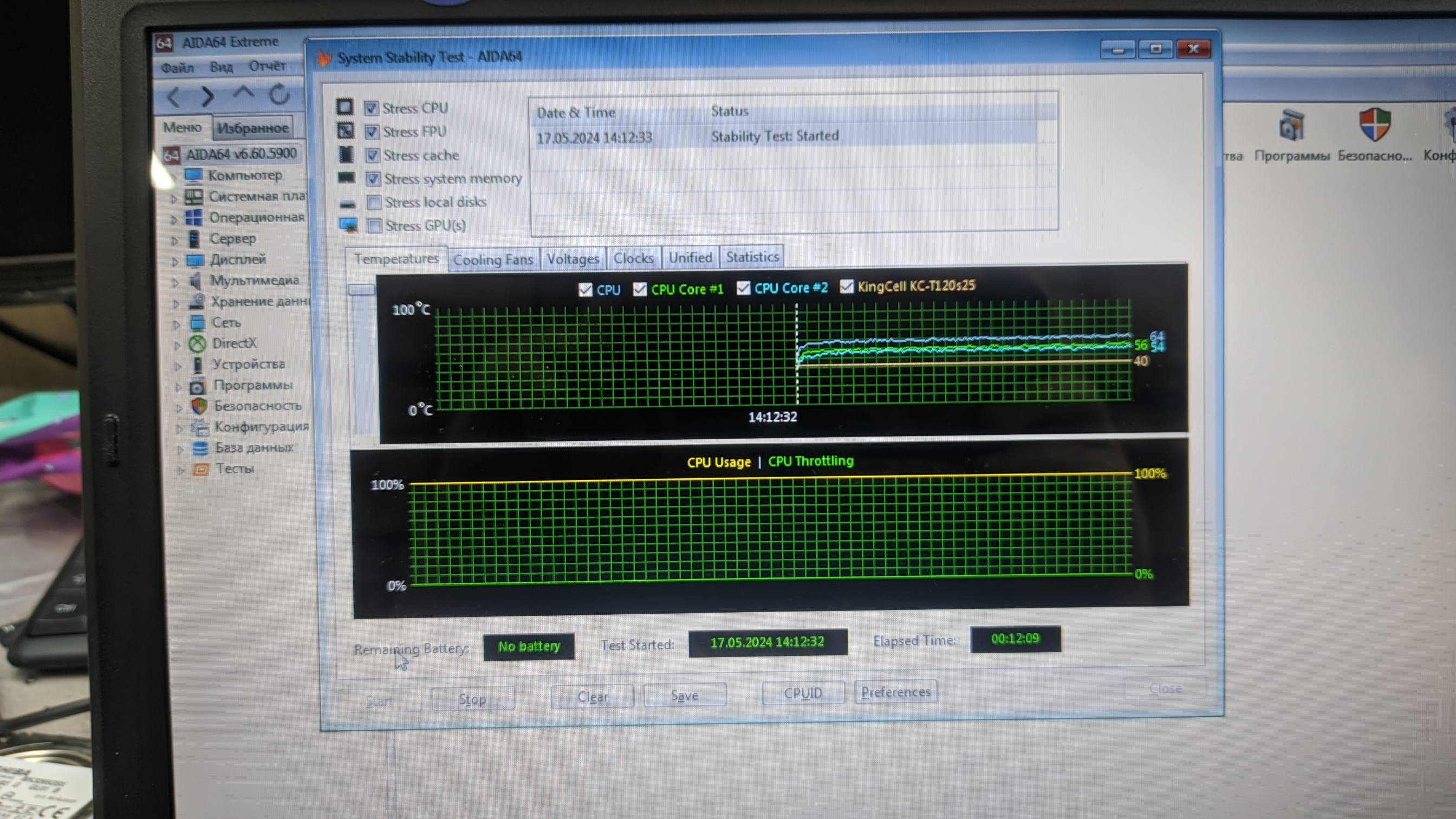
Task: Click the Save button
Action: tap(685, 695)
